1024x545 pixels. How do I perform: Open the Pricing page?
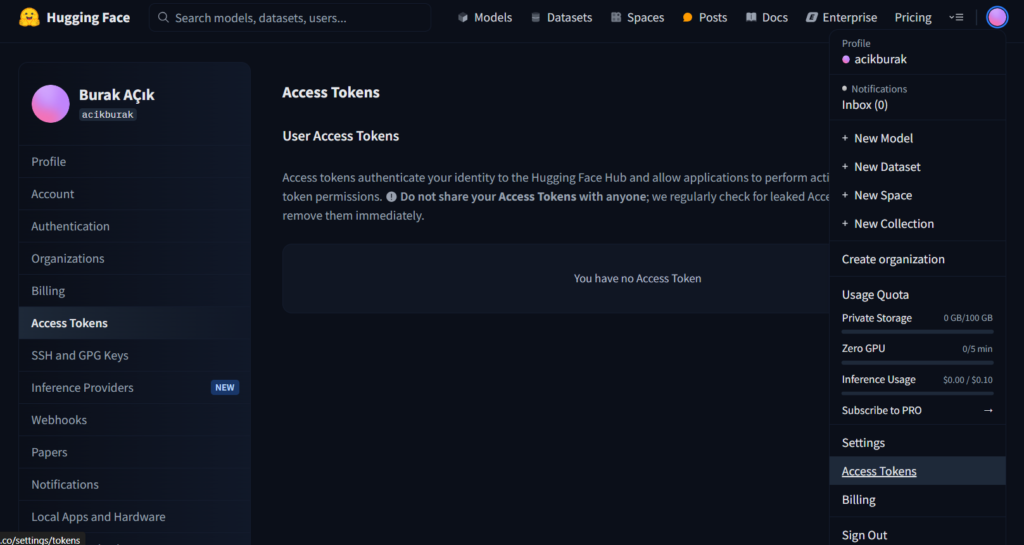(913, 18)
